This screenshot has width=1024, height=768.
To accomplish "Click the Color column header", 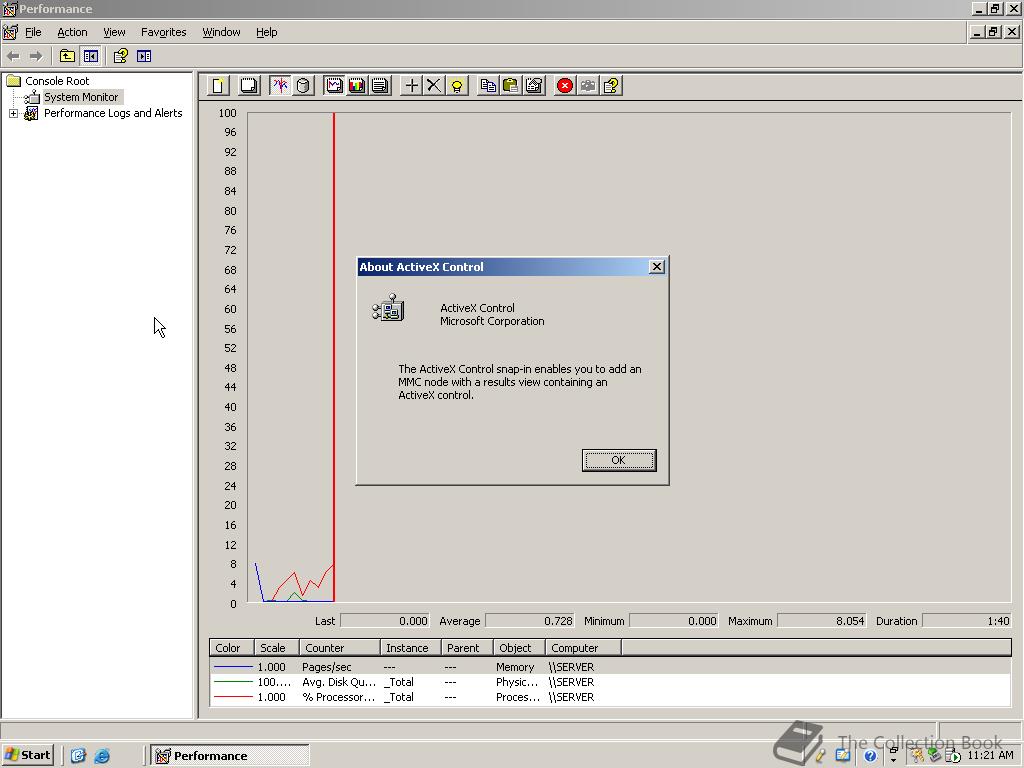I will tap(232, 648).
